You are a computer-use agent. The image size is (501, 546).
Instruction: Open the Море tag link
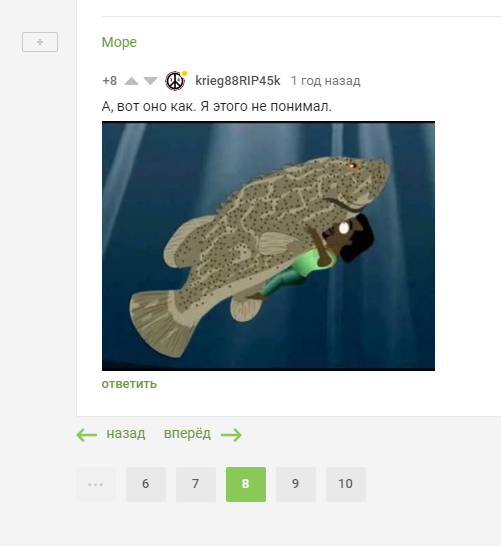pos(119,42)
